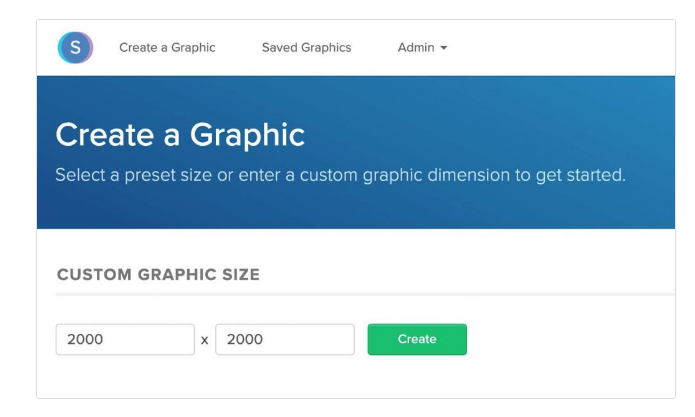Click the large Create a Graphic banner heading
Screen dimensions: 695x417
coord(180,135)
